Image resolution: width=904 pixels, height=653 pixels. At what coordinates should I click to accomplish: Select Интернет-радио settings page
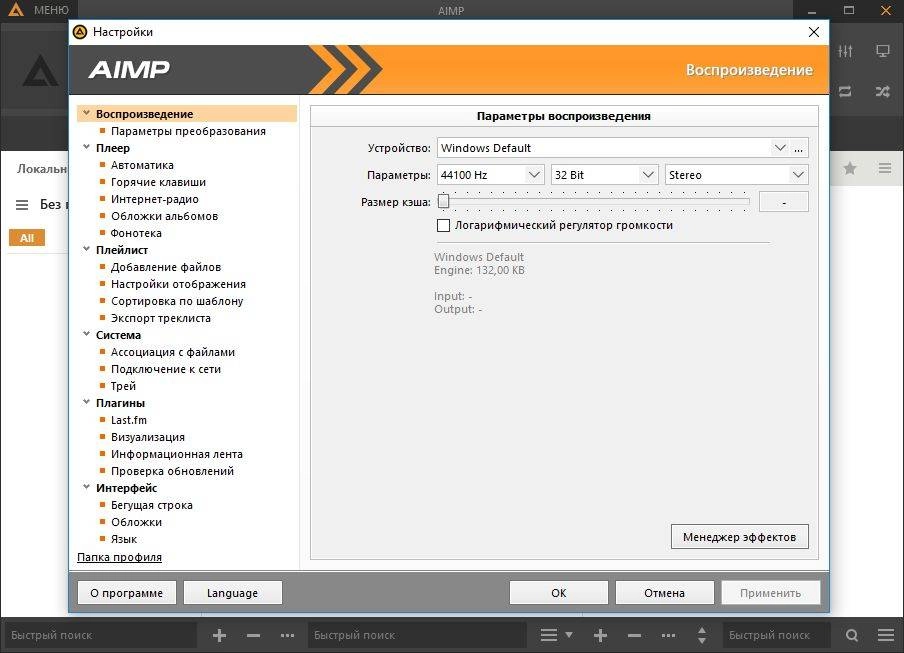(x=155, y=199)
